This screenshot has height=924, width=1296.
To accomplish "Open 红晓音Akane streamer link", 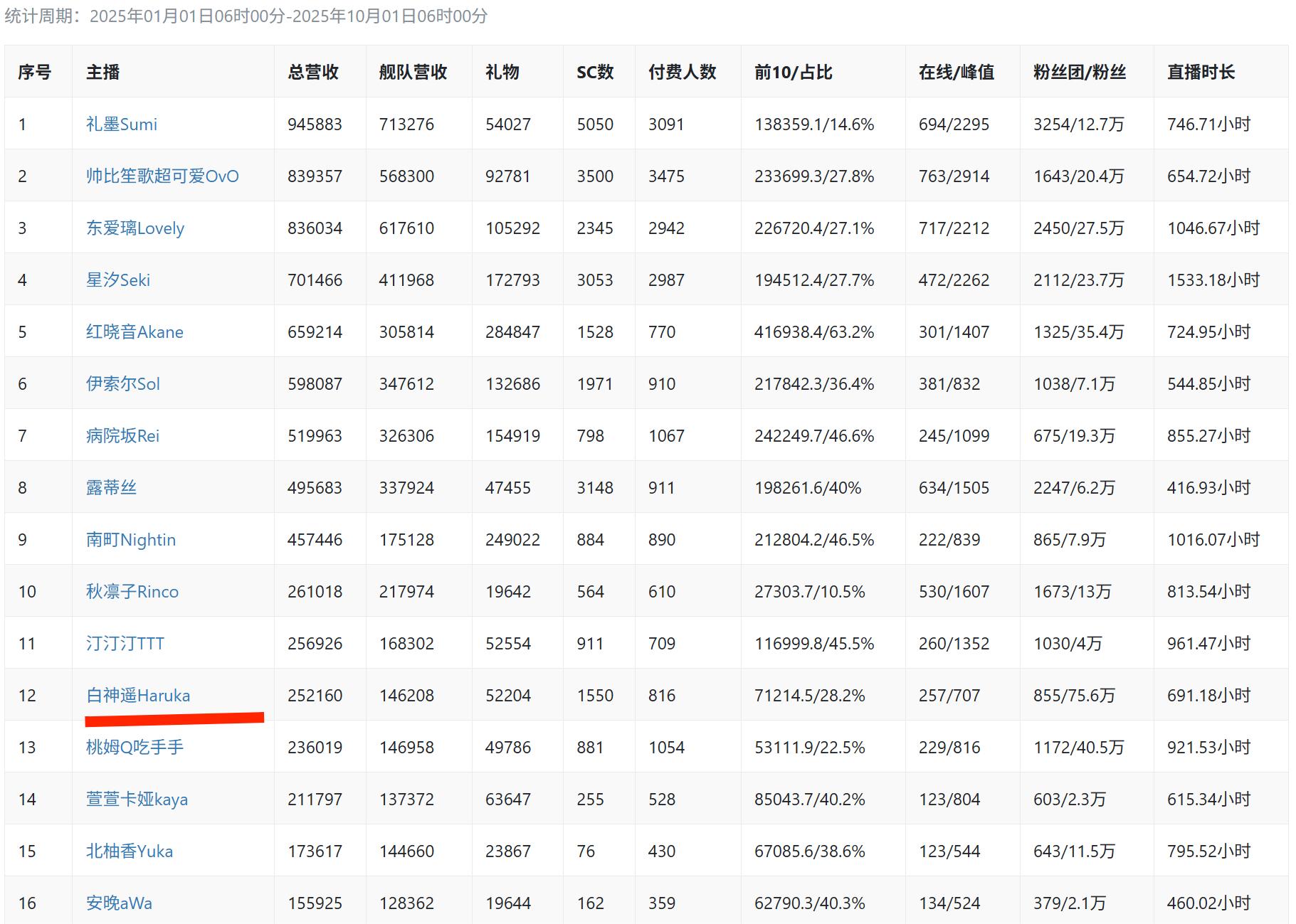I will pos(135,332).
